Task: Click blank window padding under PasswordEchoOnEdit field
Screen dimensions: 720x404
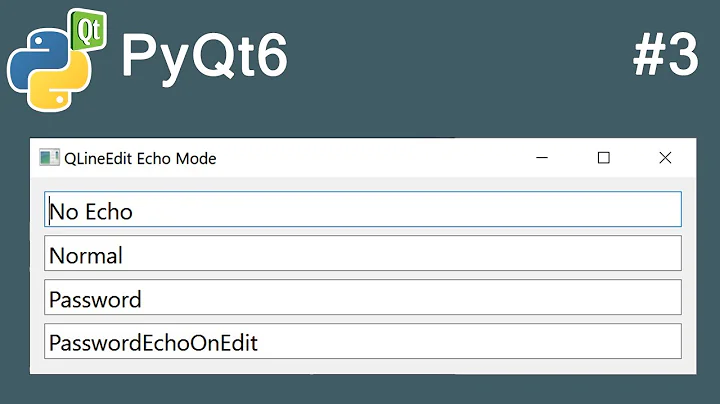Action: (x=360, y=366)
